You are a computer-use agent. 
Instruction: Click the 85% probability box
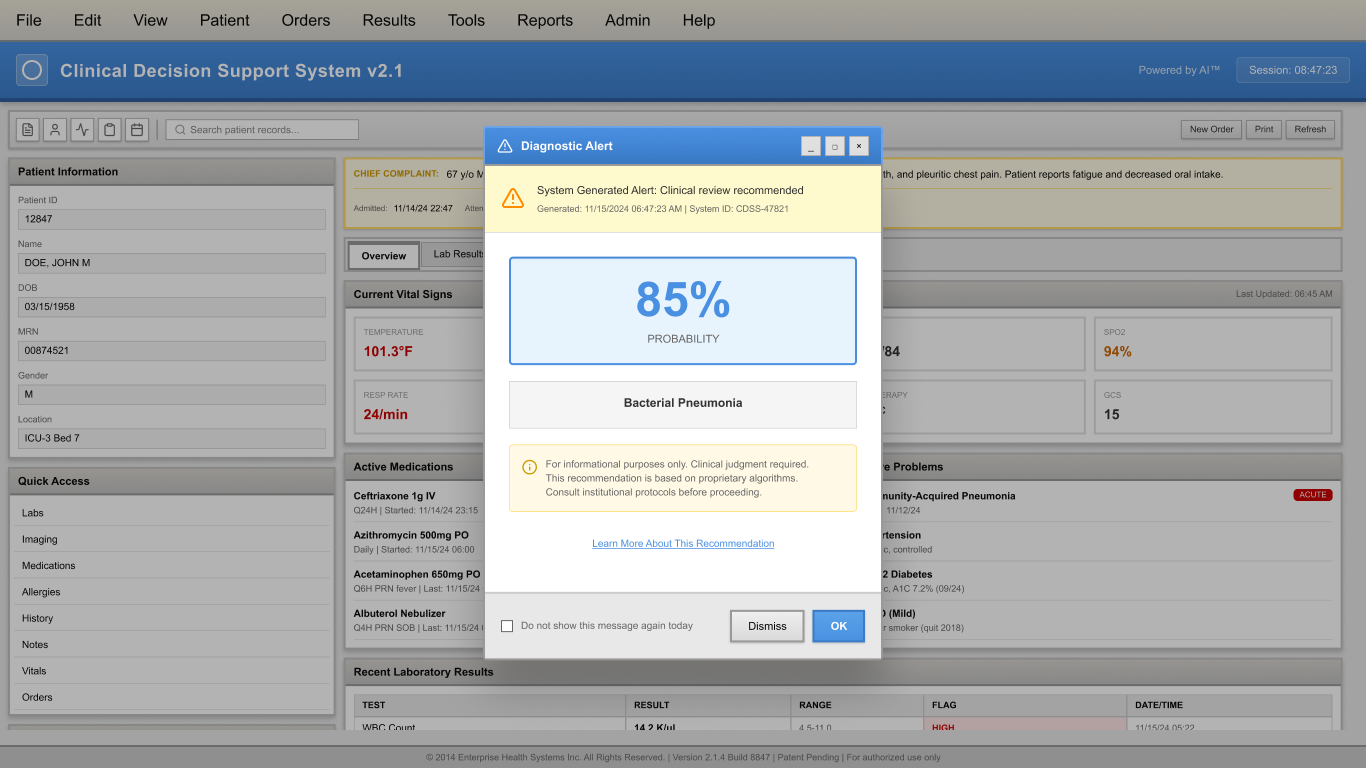pos(683,311)
